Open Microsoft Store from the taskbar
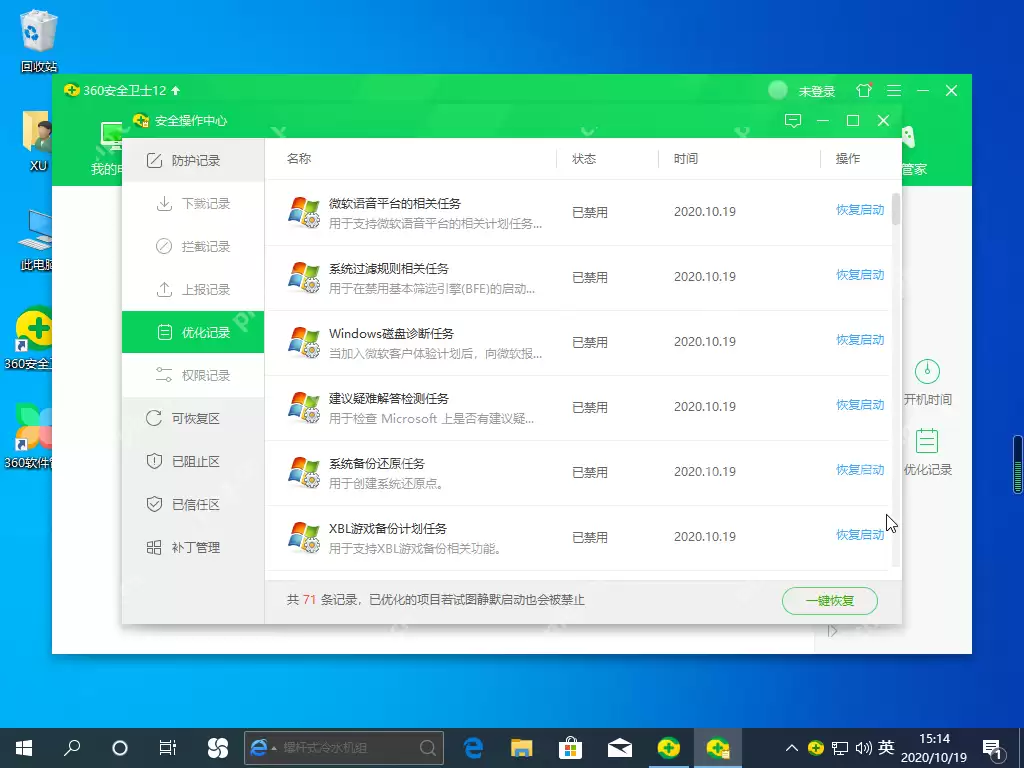Image resolution: width=1024 pixels, height=768 pixels. click(x=570, y=747)
